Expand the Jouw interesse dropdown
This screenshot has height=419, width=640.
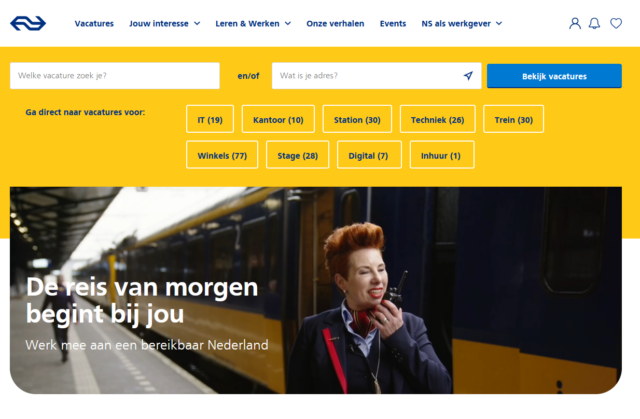164,24
